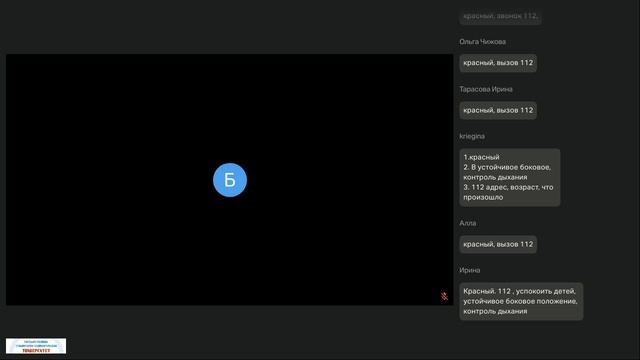Open the university logo thumbnail
Viewport: 640px width, 360px height.
point(36,346)
